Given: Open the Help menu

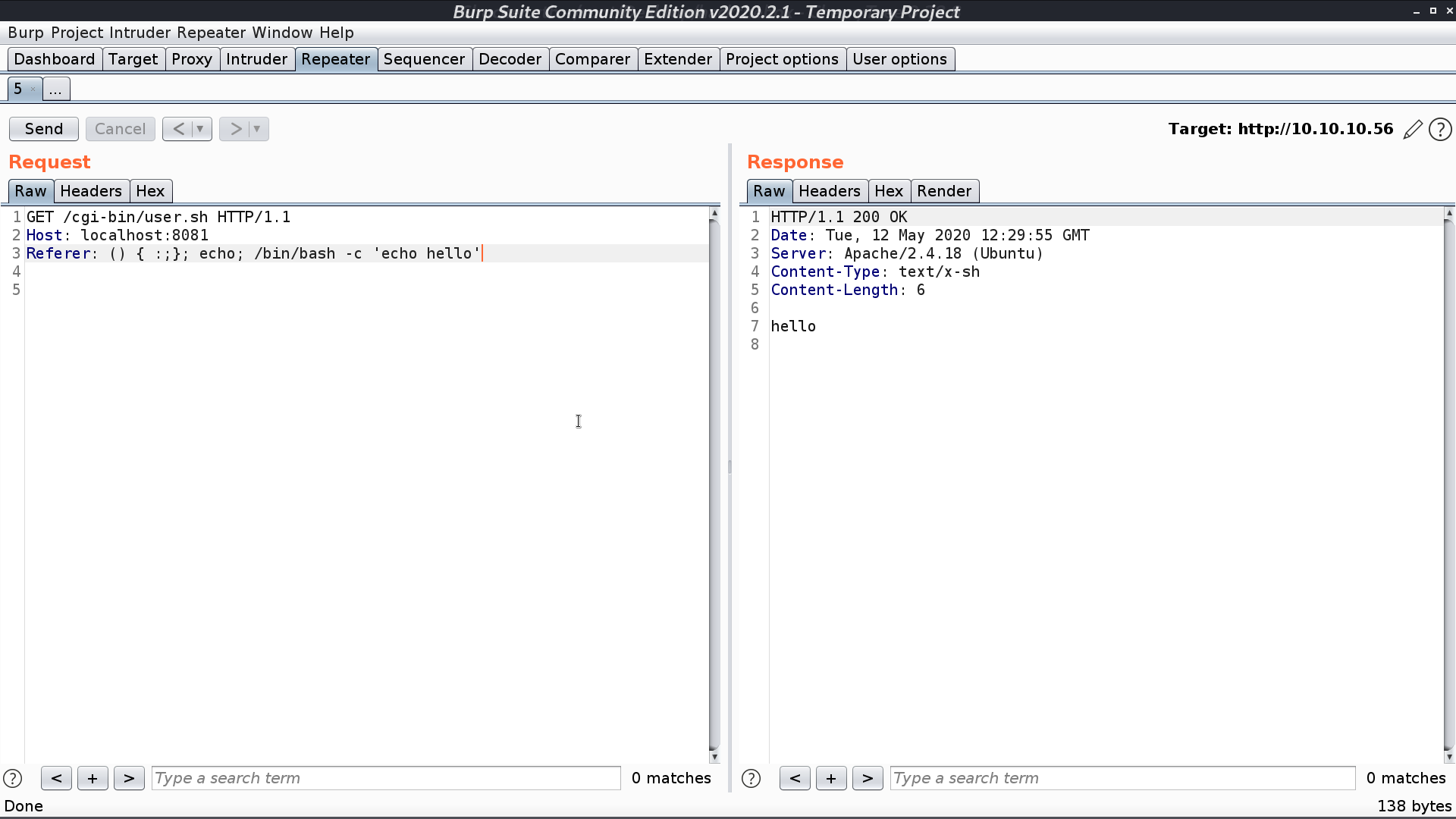Looking at the screenshot, I should pos(336,33).
